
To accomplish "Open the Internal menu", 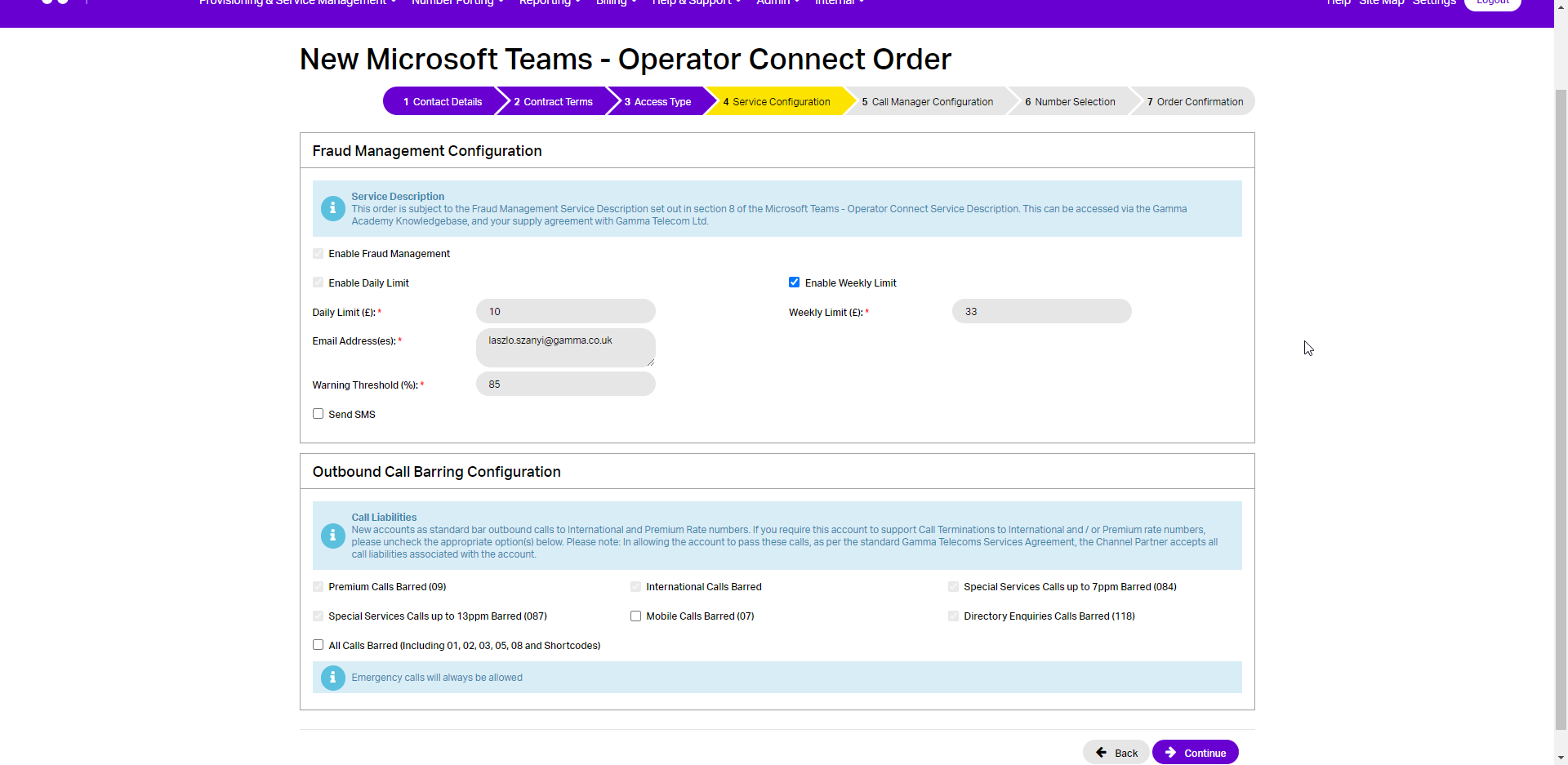I will click(840, 3).
